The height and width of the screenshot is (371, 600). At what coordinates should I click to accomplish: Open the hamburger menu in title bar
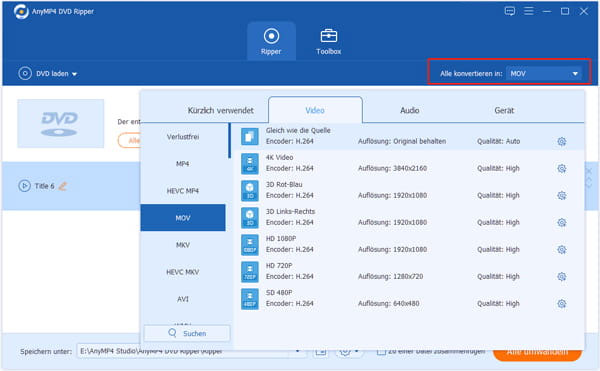point(528,11)
